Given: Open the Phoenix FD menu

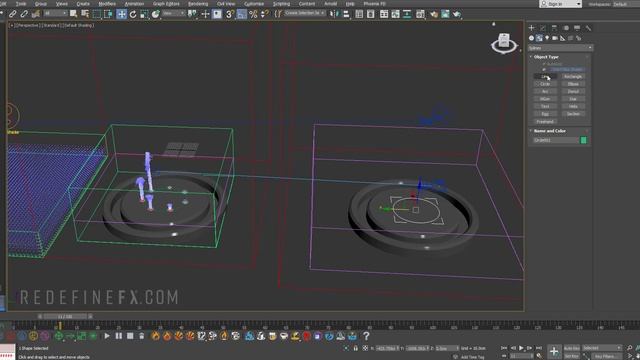Looking at the screenshot, I should point(374,4).
